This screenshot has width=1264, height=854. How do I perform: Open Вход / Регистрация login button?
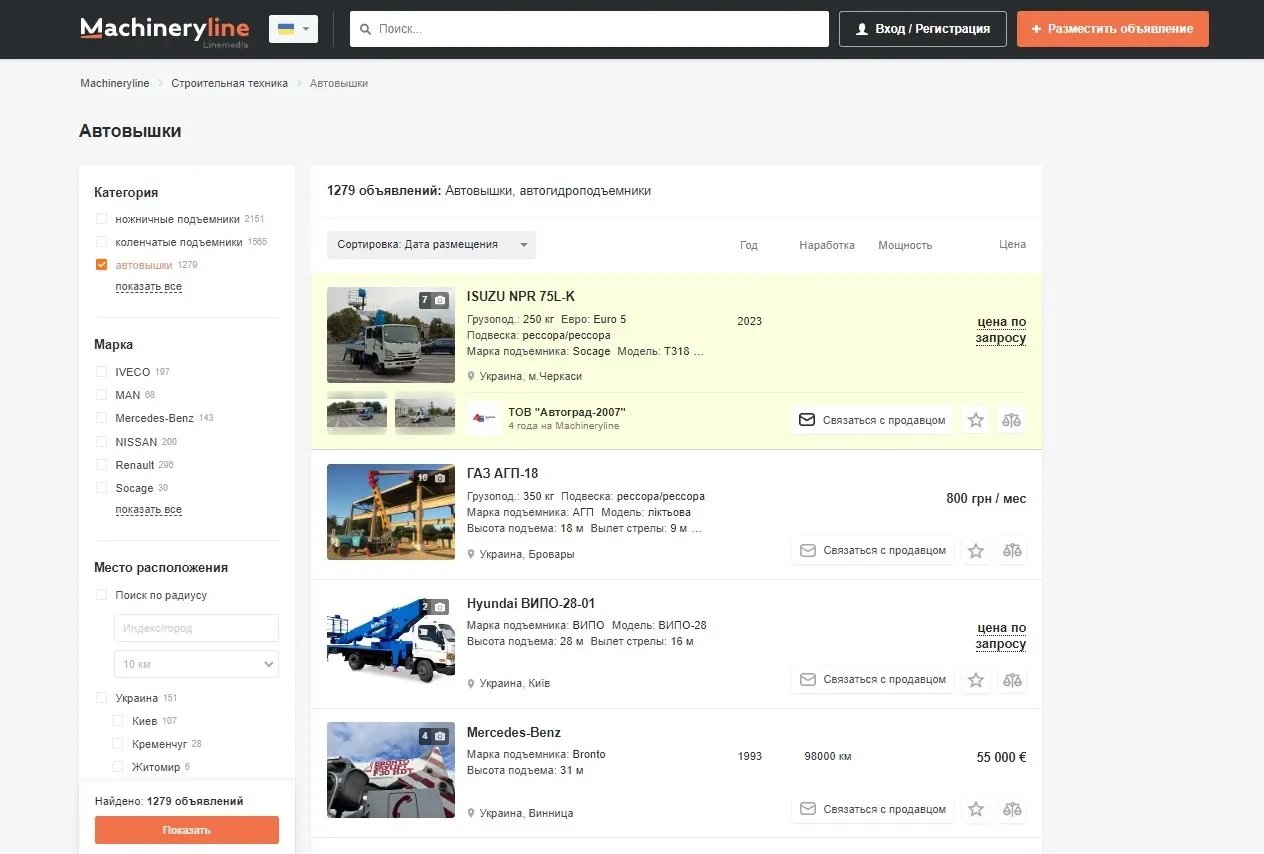[921, 29]
